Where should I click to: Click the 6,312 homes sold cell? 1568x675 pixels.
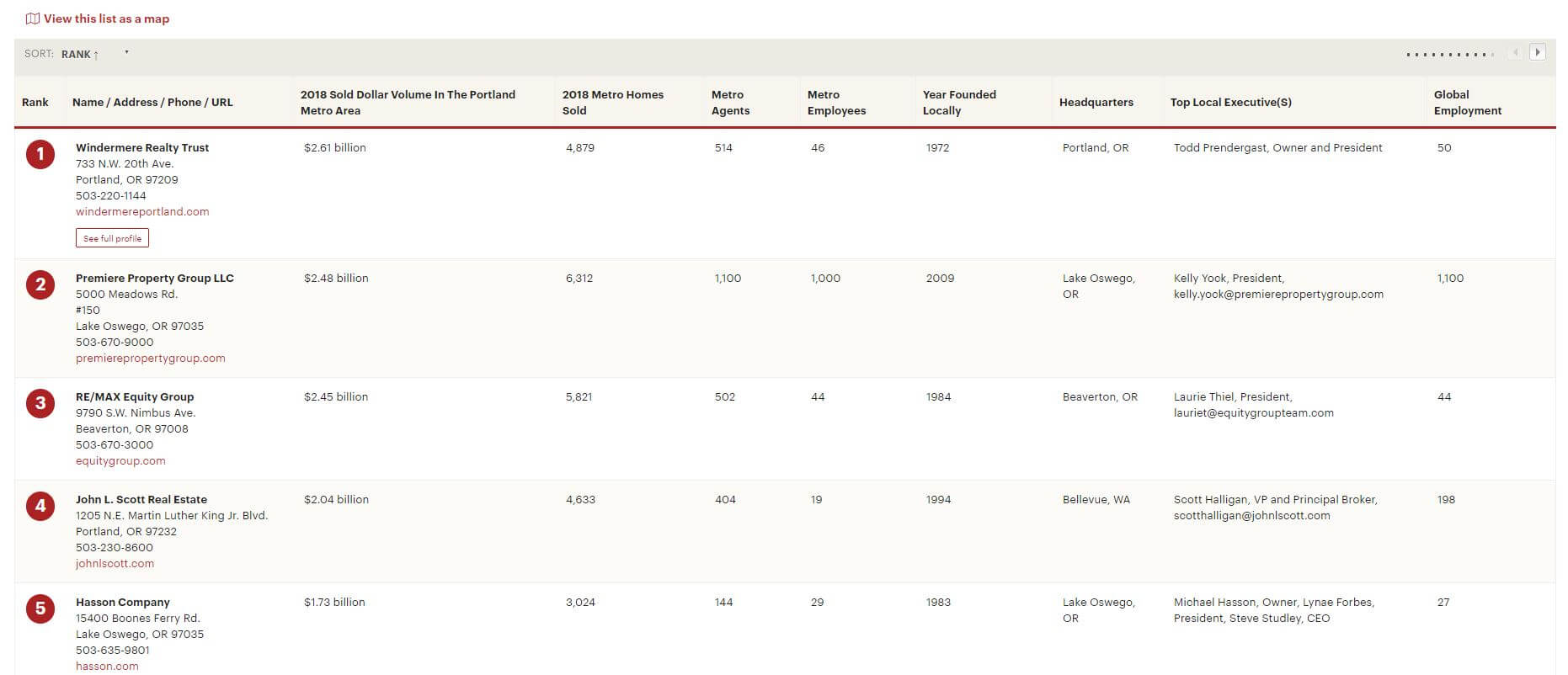(579, 278)
